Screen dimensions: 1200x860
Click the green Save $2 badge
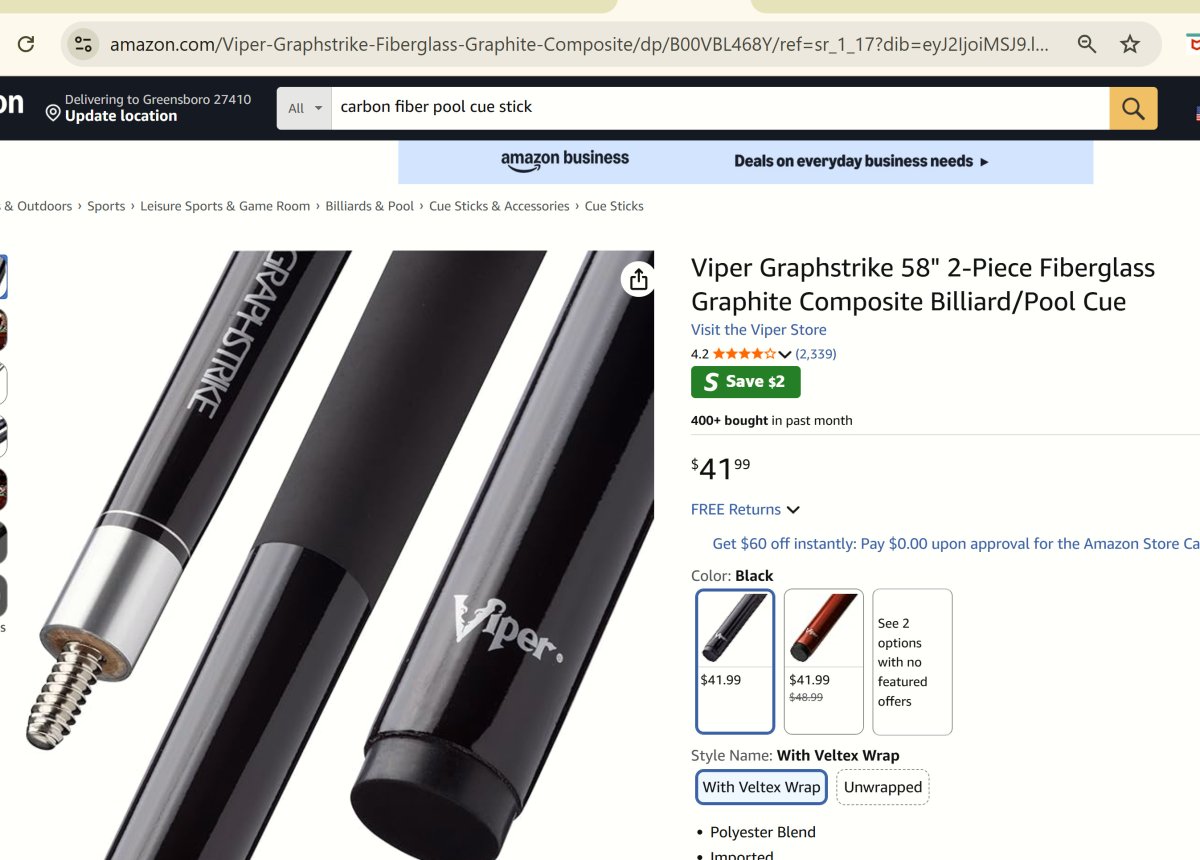tap(745, 381)
